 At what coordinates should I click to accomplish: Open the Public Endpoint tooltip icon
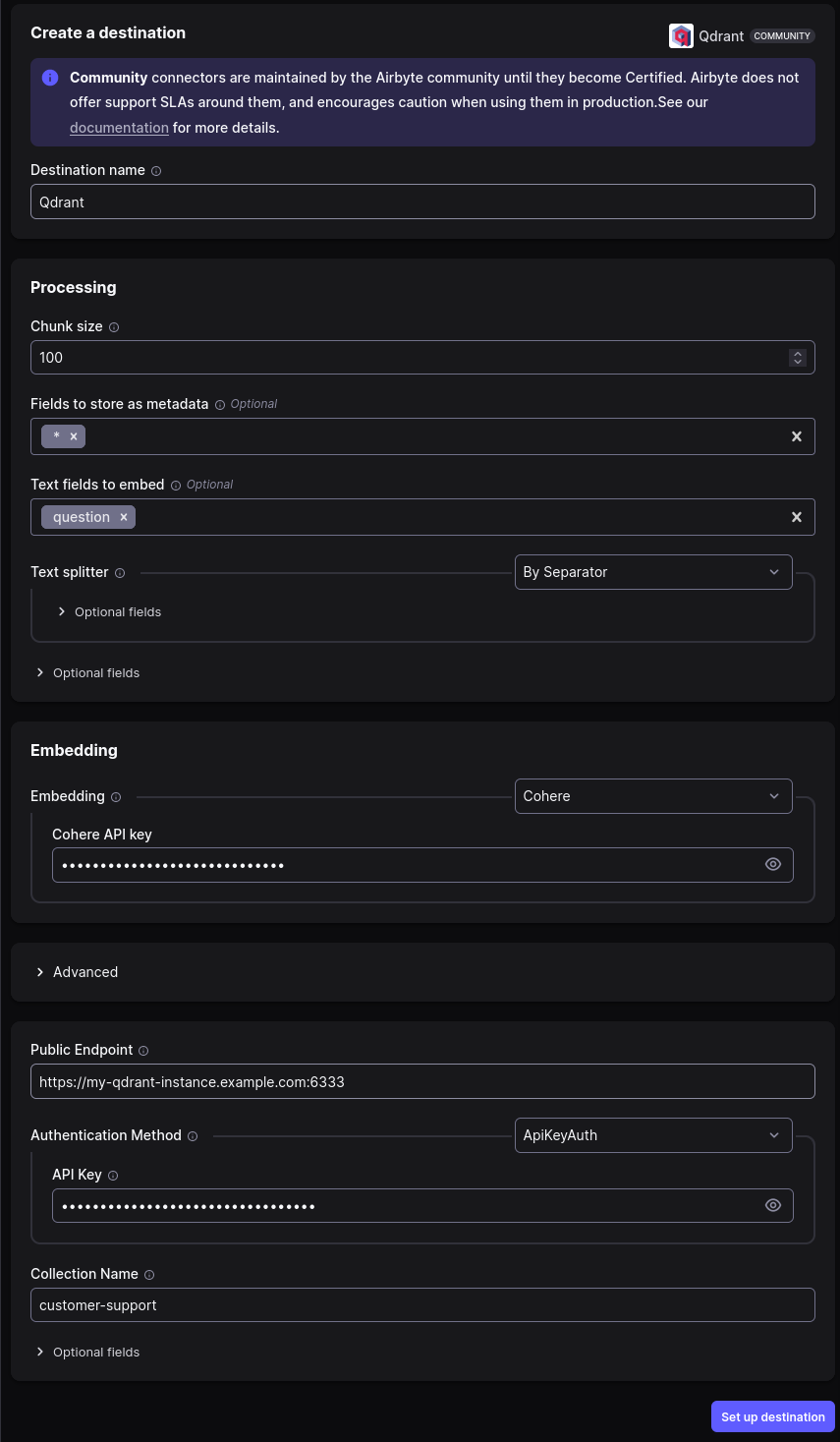143,1050
